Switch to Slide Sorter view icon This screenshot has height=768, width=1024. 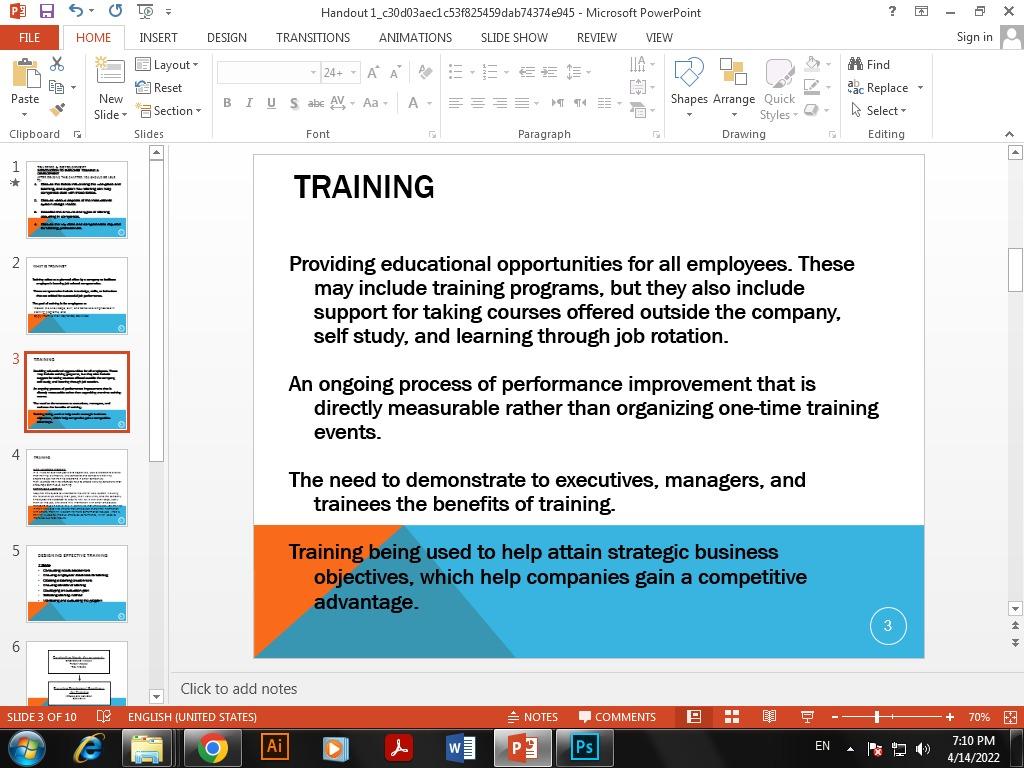click(x=732, y=717)
